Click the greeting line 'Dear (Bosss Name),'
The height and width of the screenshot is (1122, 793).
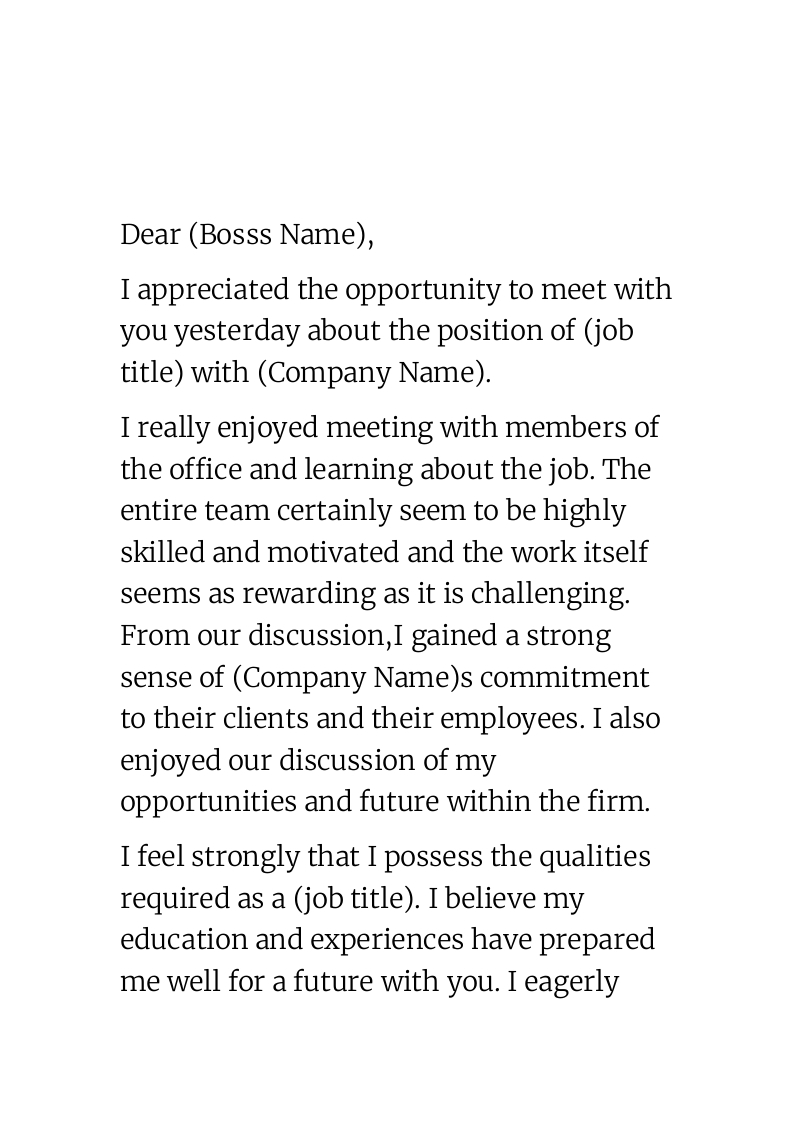point(247,235)
